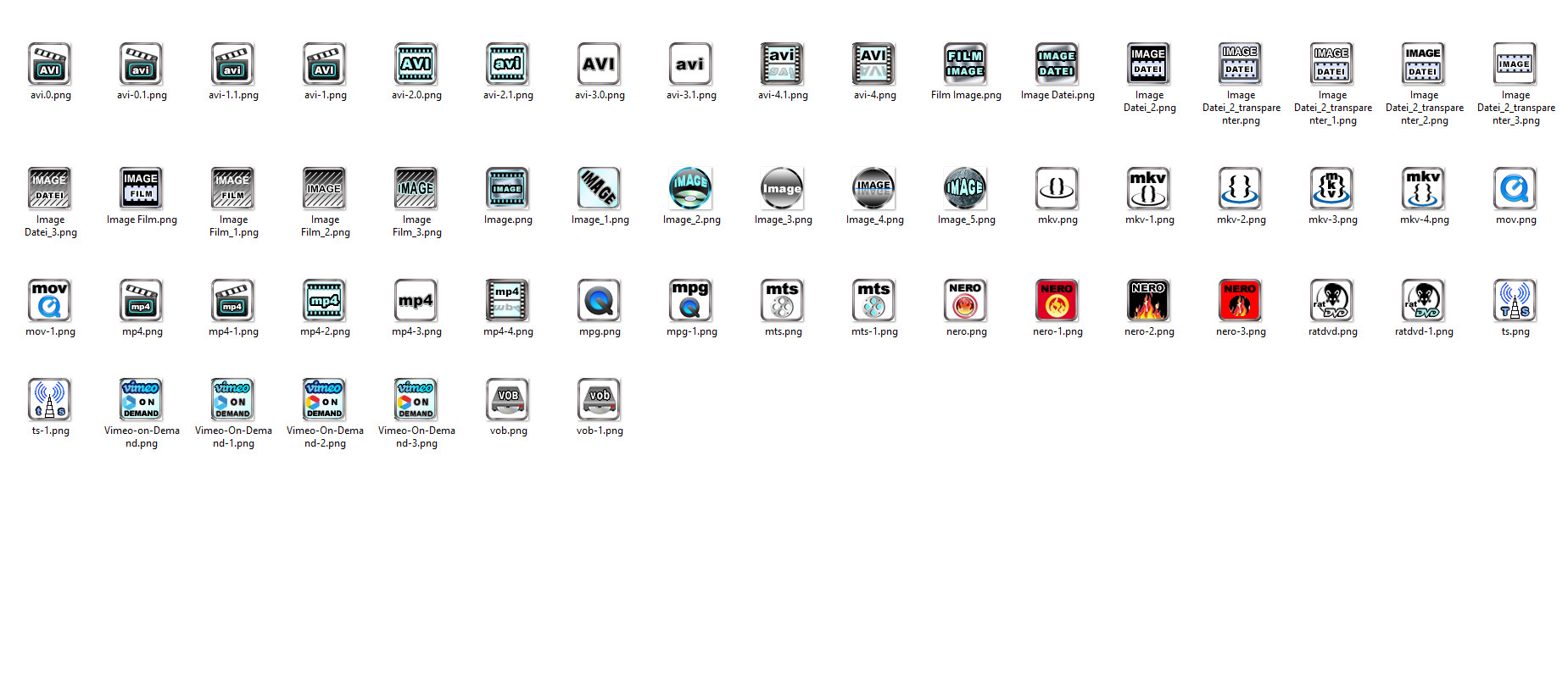The image size is (1568, 678).
Task: Click the mp4-4.png icon
Action: click(508, 300)
